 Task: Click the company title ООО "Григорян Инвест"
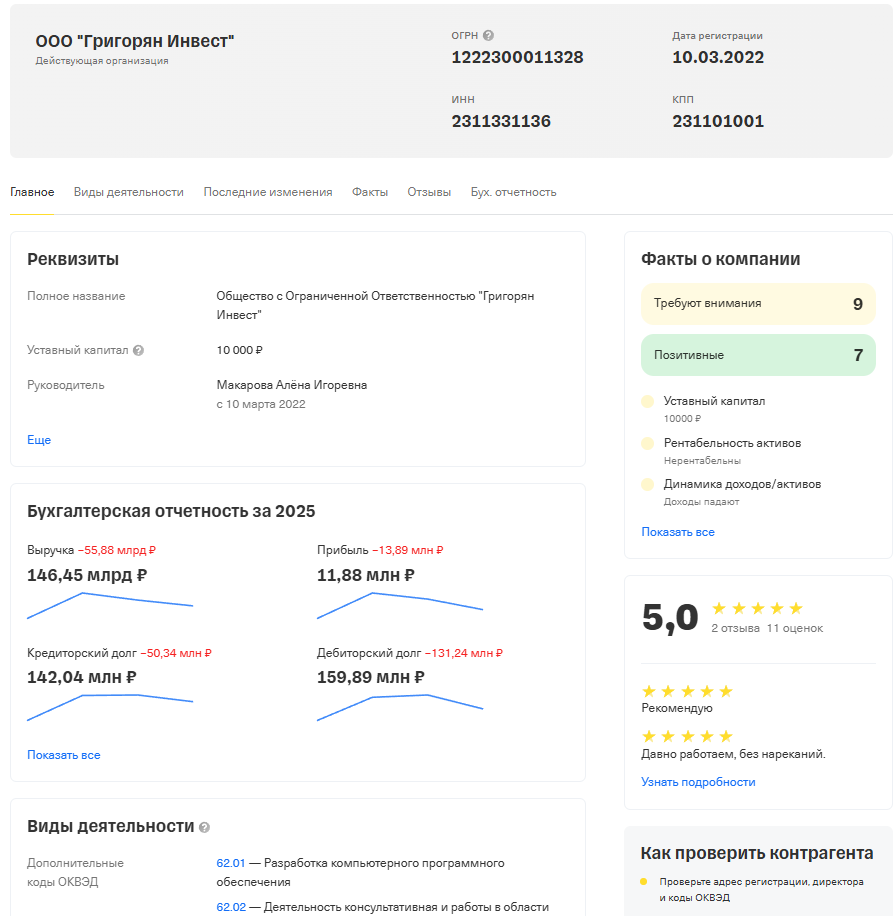click(134, 41)
